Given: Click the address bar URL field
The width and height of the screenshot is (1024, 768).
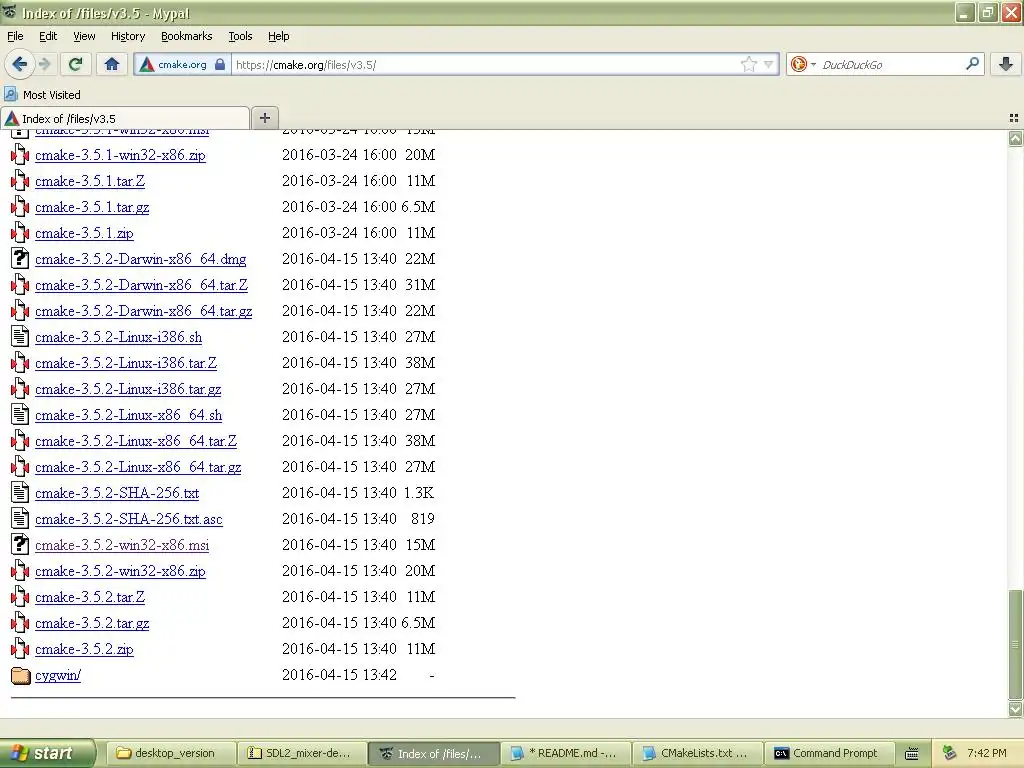Looking at the screenshot, I should click(487, 64).
